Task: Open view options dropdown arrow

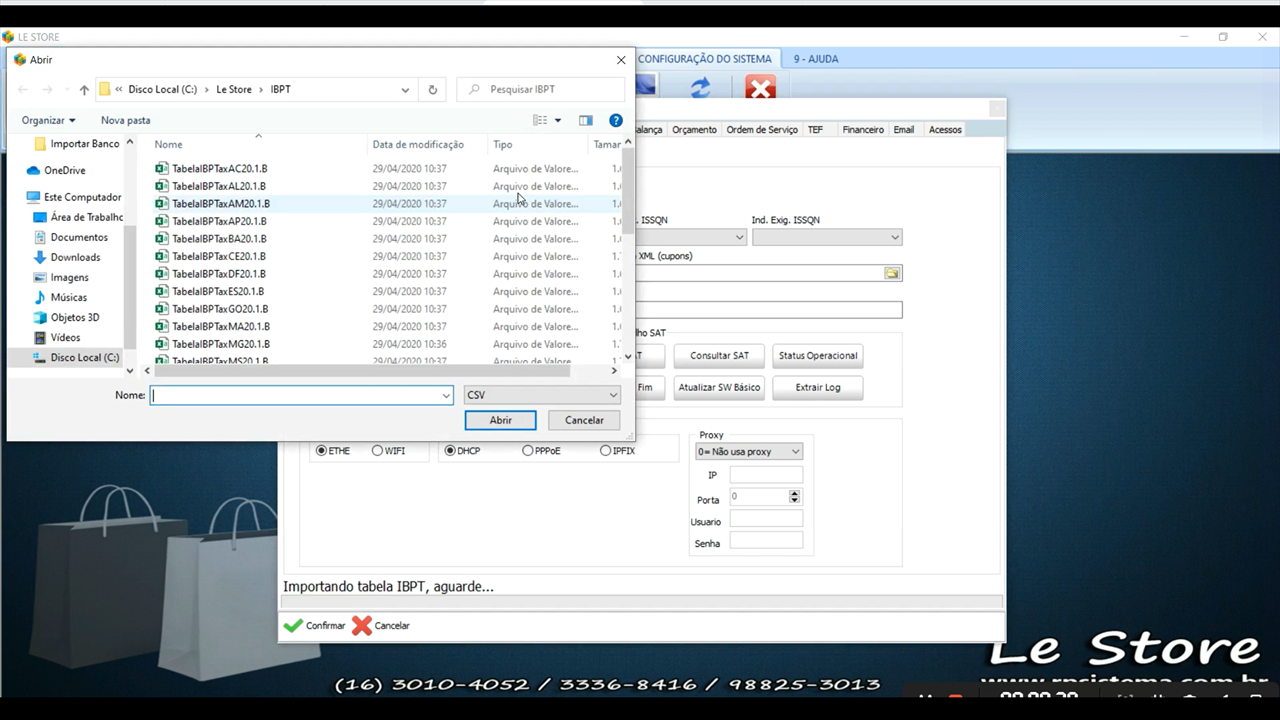Action: pyautogui.click(x=558, y=120)
